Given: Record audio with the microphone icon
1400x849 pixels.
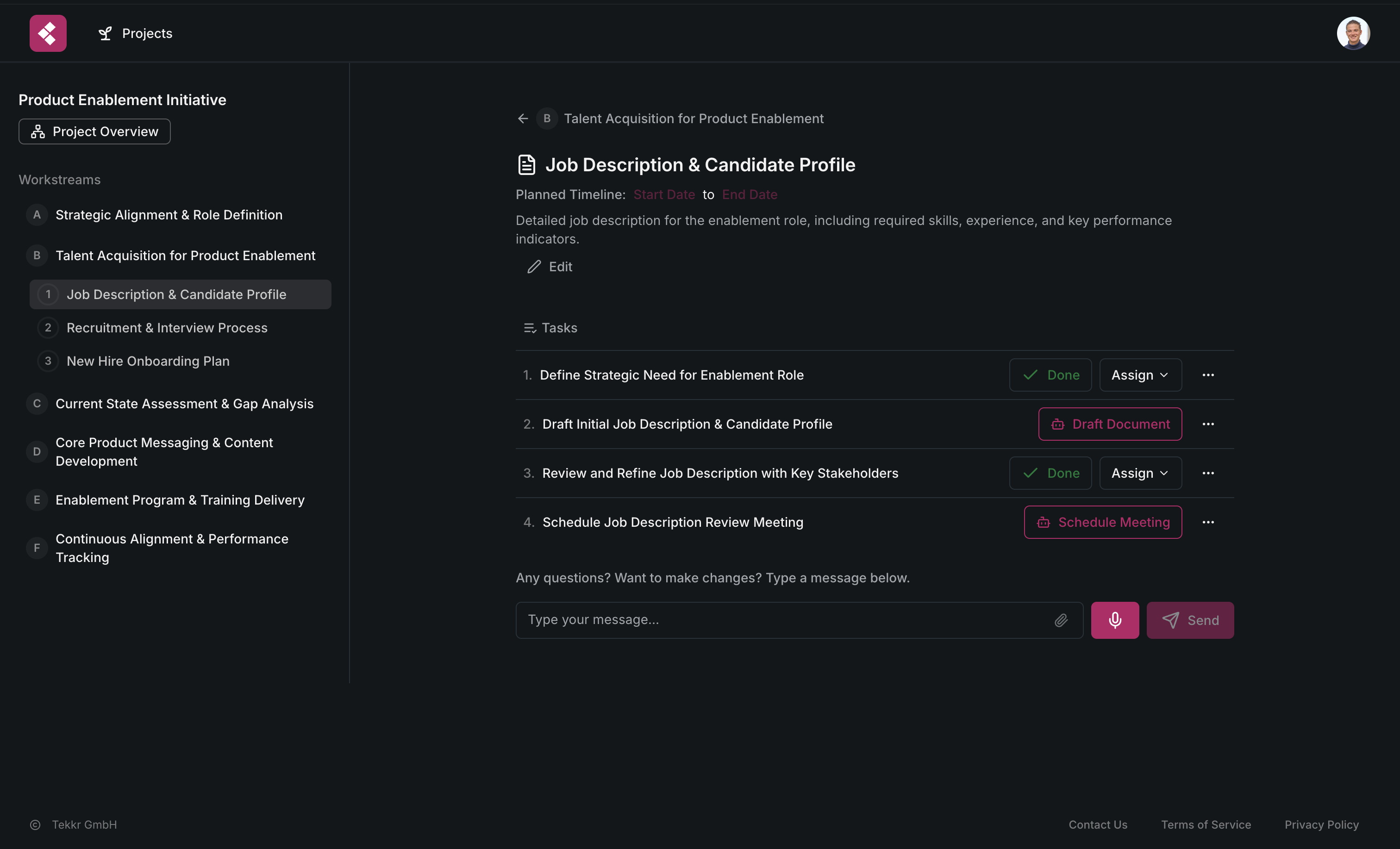Looking at the screenshot, I should (1115, 620).
